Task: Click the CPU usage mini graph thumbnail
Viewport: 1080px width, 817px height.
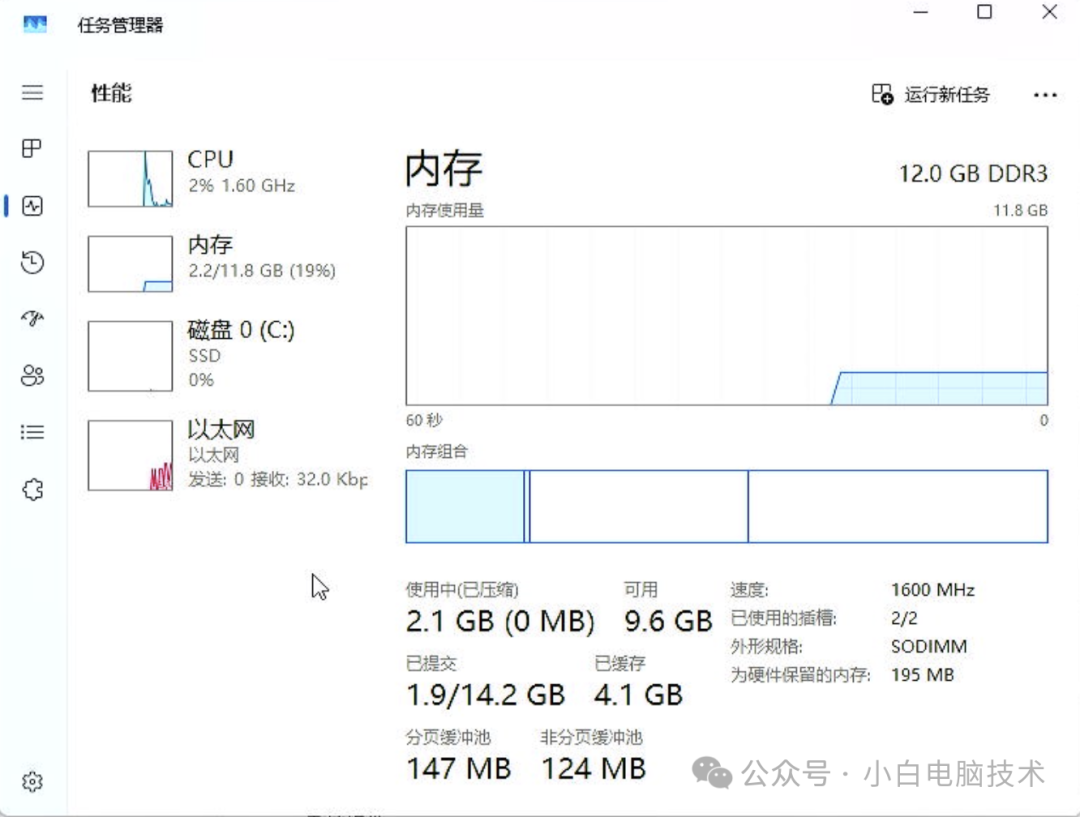Action: click(130, 179)
